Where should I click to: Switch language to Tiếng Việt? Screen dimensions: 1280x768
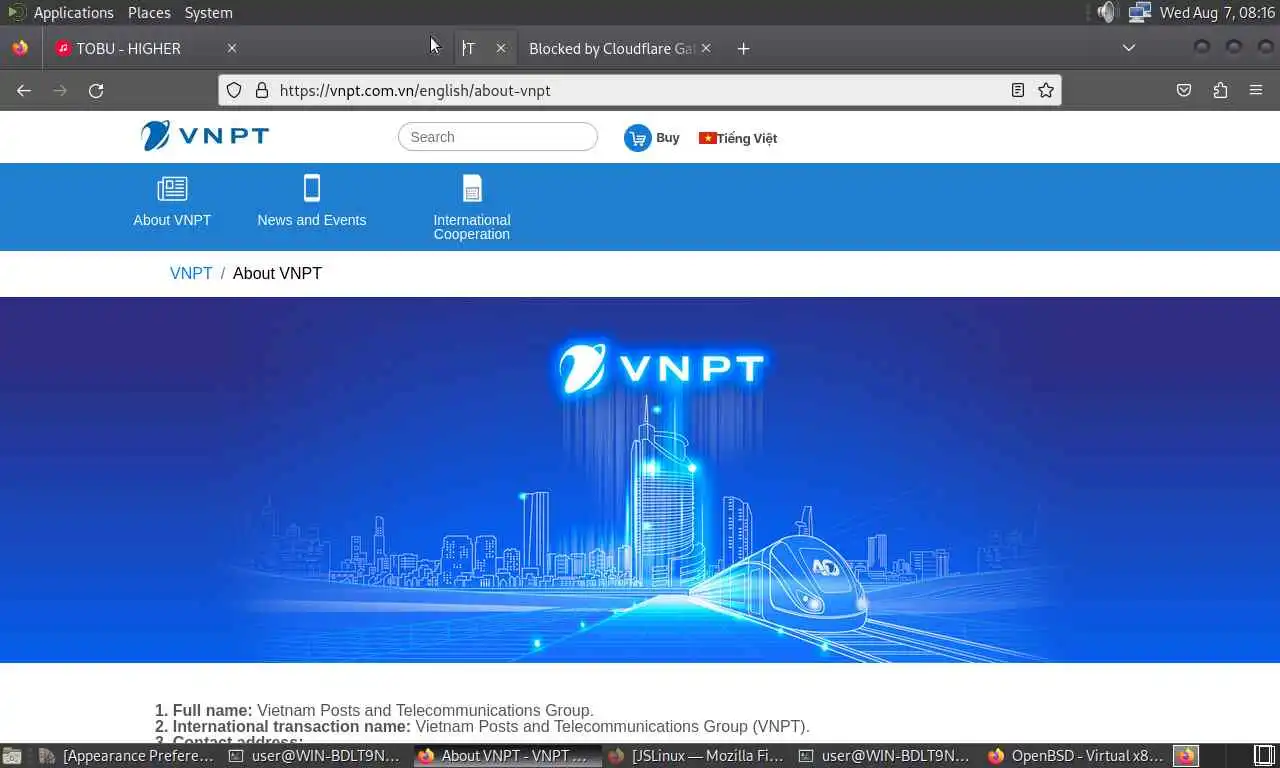(746, 138)
